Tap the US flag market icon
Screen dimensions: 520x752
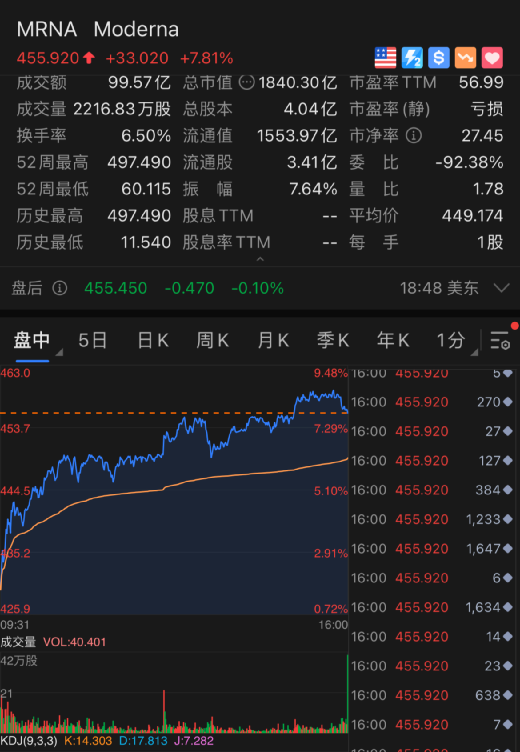[x=385, y=58]
